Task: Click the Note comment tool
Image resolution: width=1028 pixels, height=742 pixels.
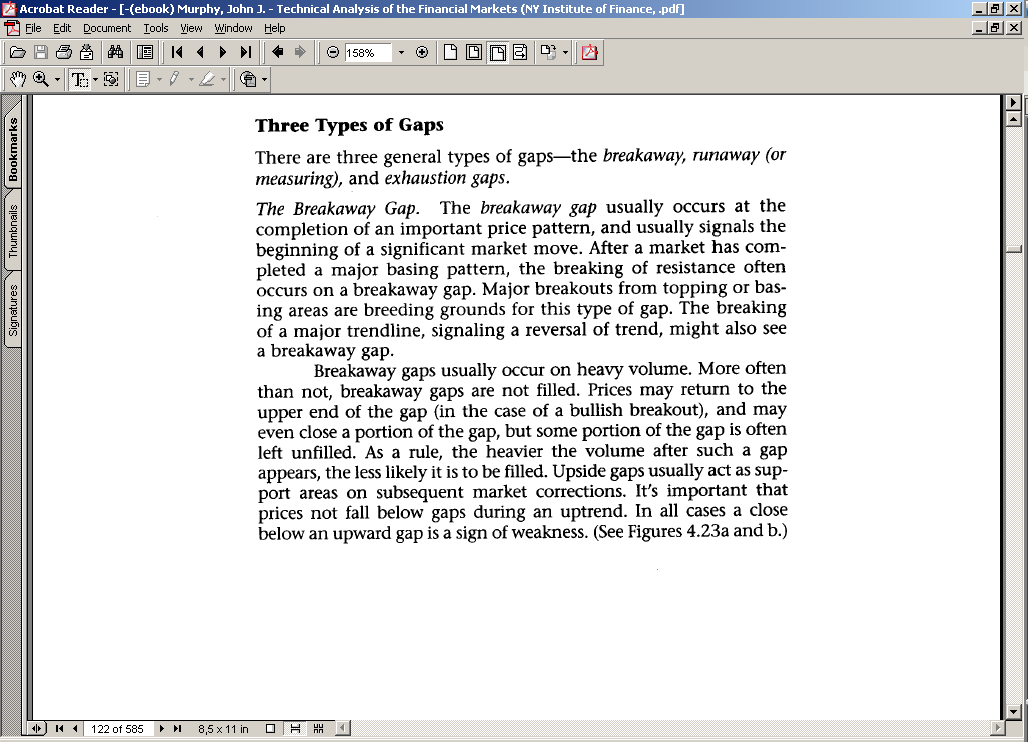Action: coord(143,79)
